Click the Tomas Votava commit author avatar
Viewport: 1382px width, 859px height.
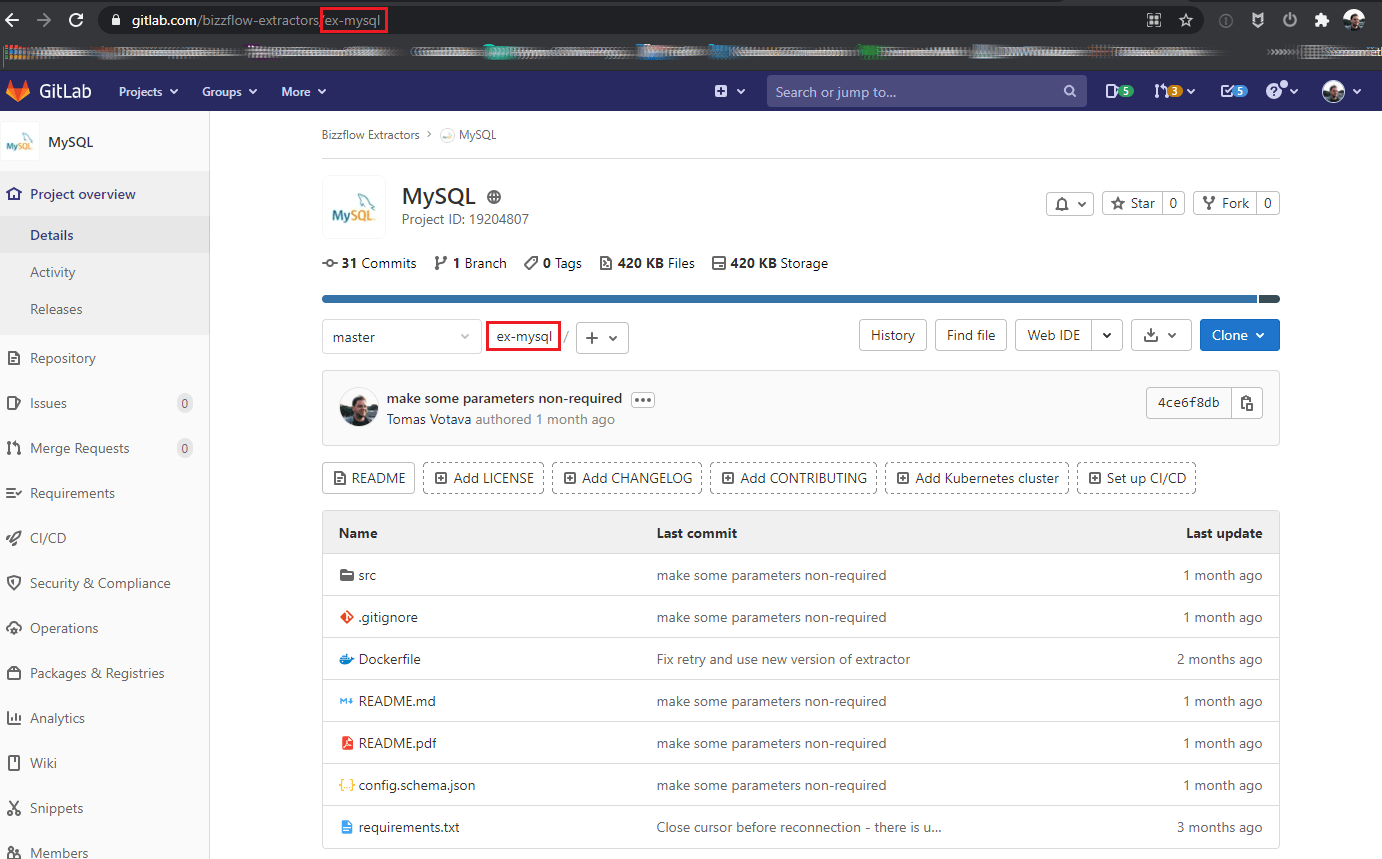359,407
